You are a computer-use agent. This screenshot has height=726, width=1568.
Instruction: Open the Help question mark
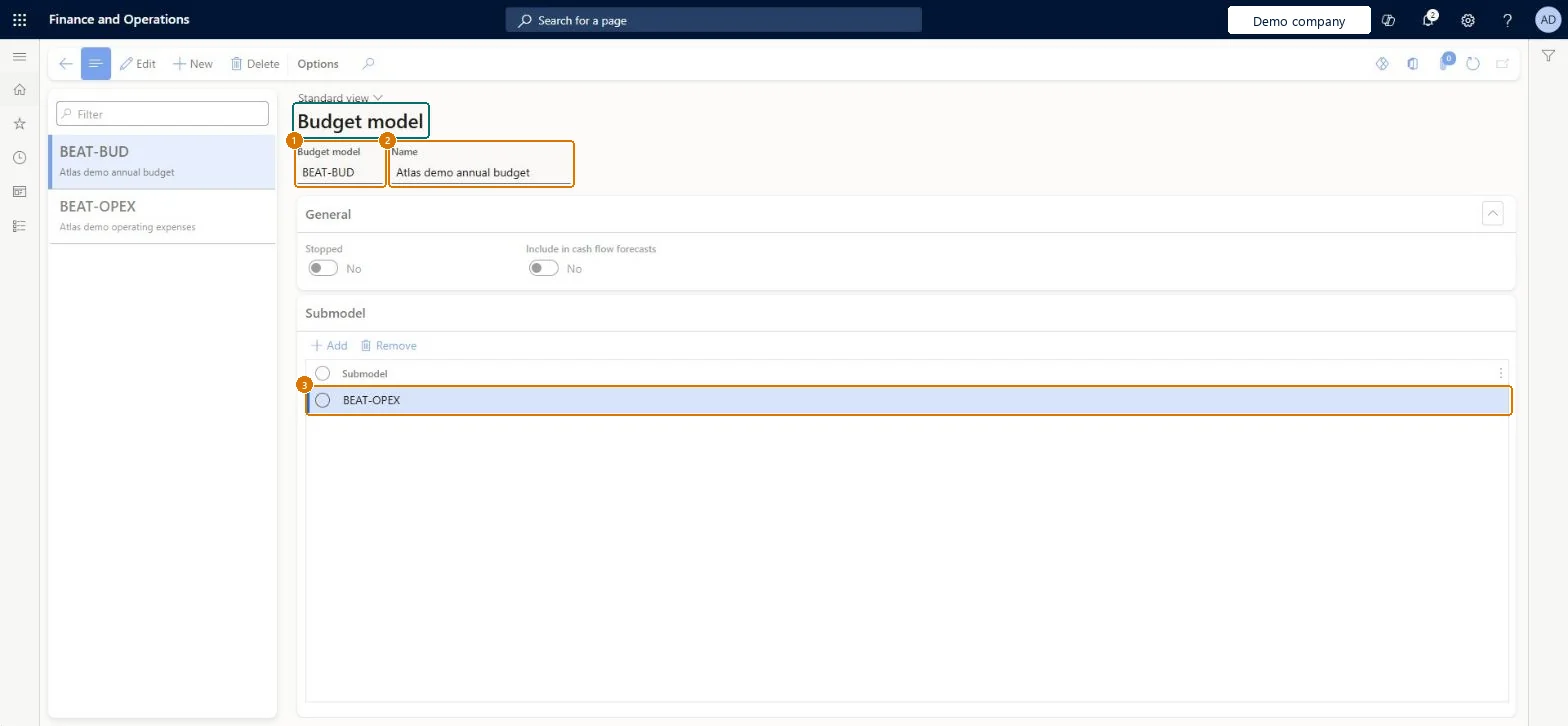click(1508, 20)
